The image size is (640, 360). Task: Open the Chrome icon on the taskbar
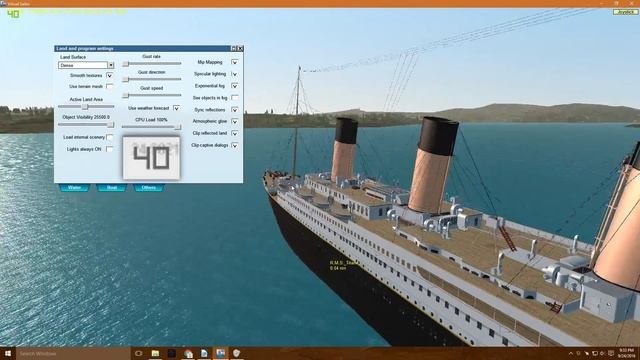[188, 353]
